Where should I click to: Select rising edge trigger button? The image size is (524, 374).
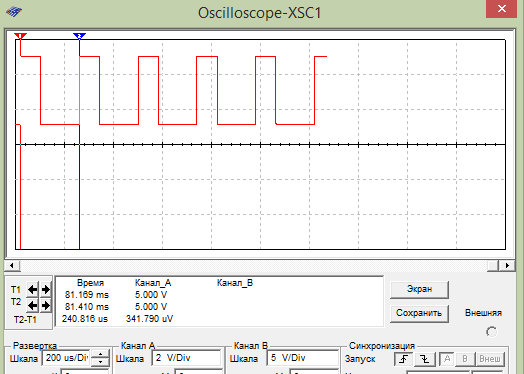403,359
